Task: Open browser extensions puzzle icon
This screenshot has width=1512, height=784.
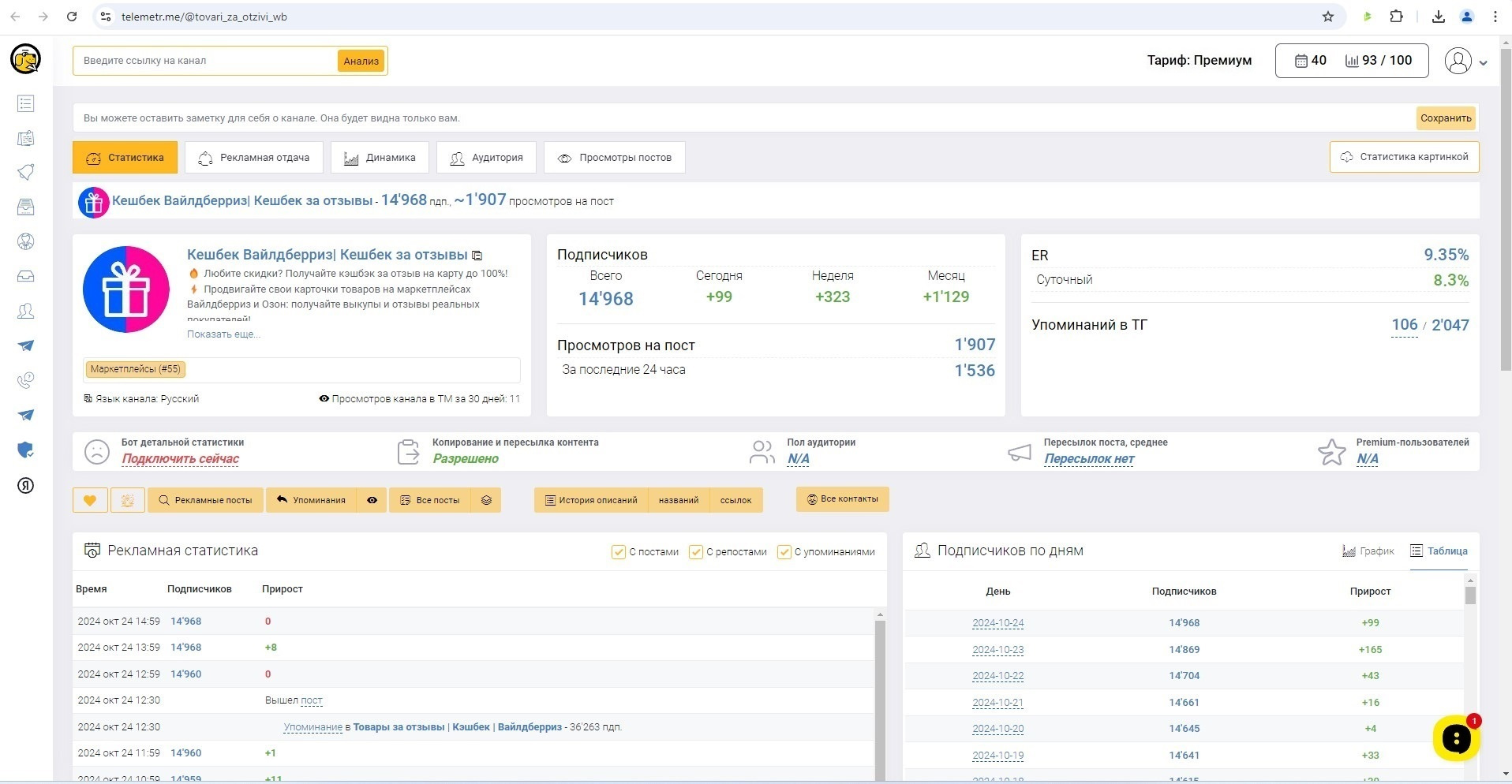Action: (x=1397, y=17)
